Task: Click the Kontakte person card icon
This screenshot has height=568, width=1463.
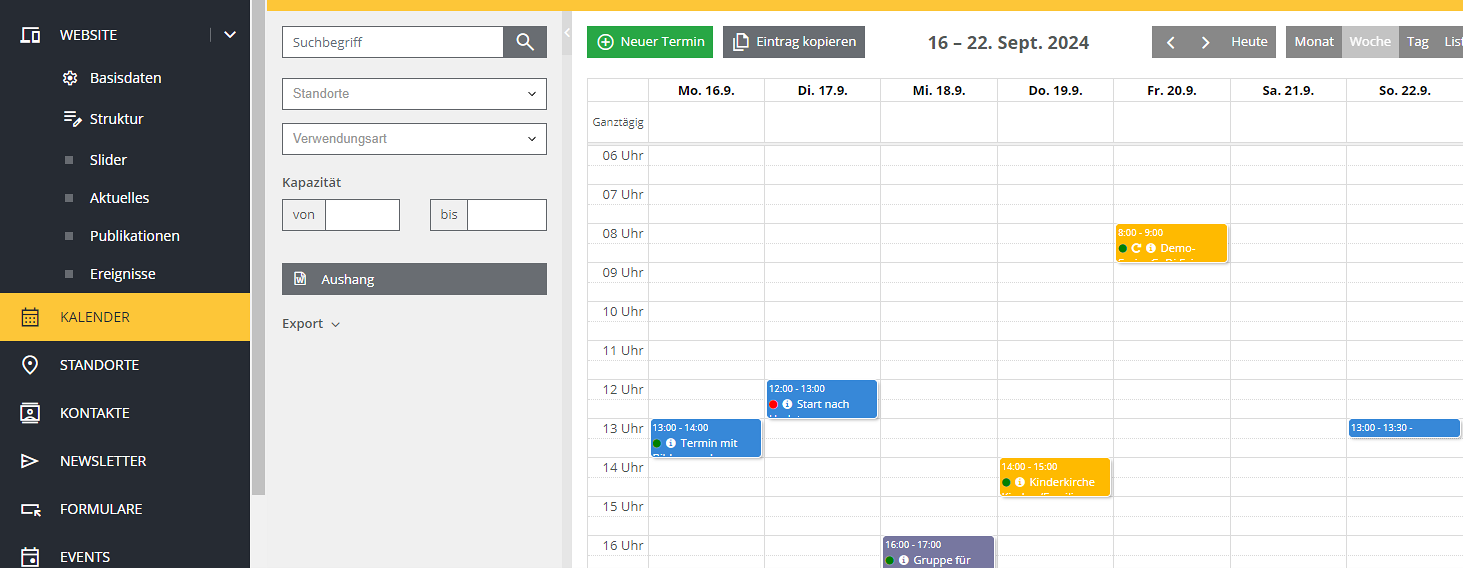Action: (30, 413)
